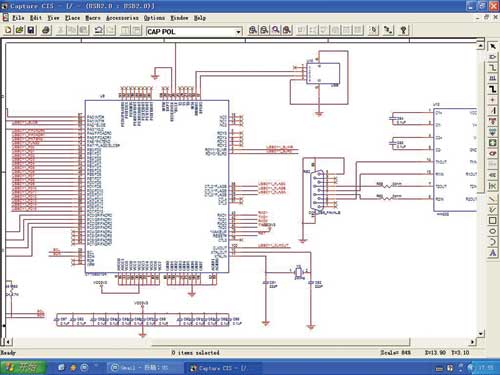This screenshot has width=500, height=375.
Task: Select the Place Ground tool
Action: pos(492,132)
